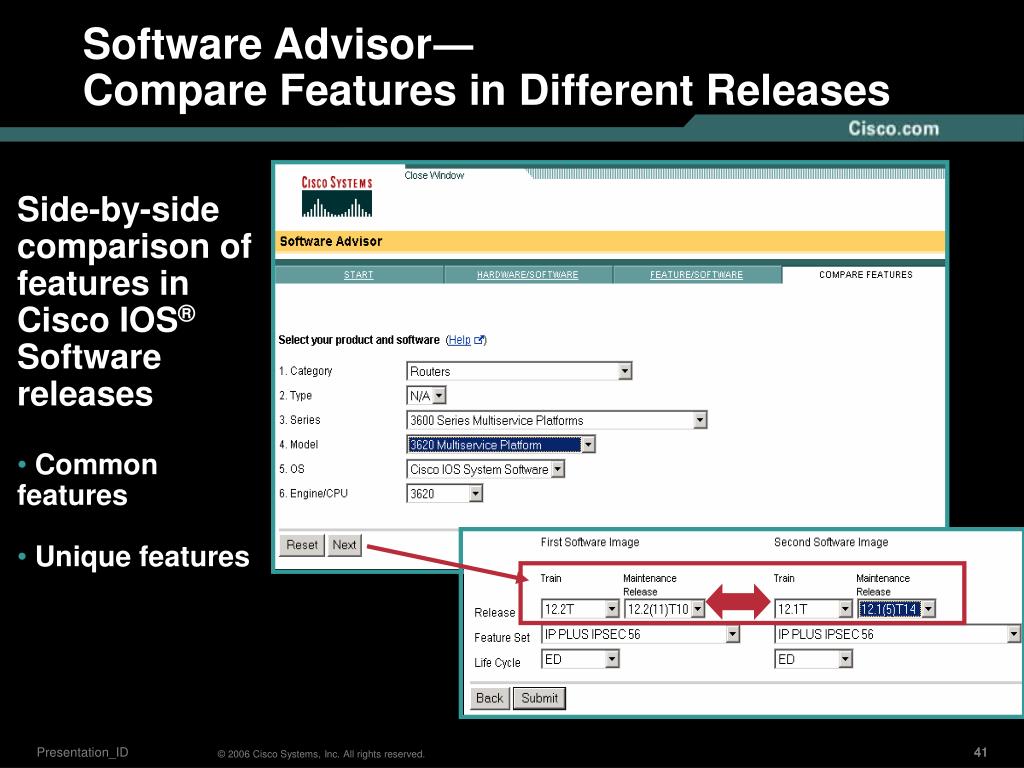
Task: Expand second Feature Set dropdown IP PLUS IPSEC 56
Action: pos(897,634)
